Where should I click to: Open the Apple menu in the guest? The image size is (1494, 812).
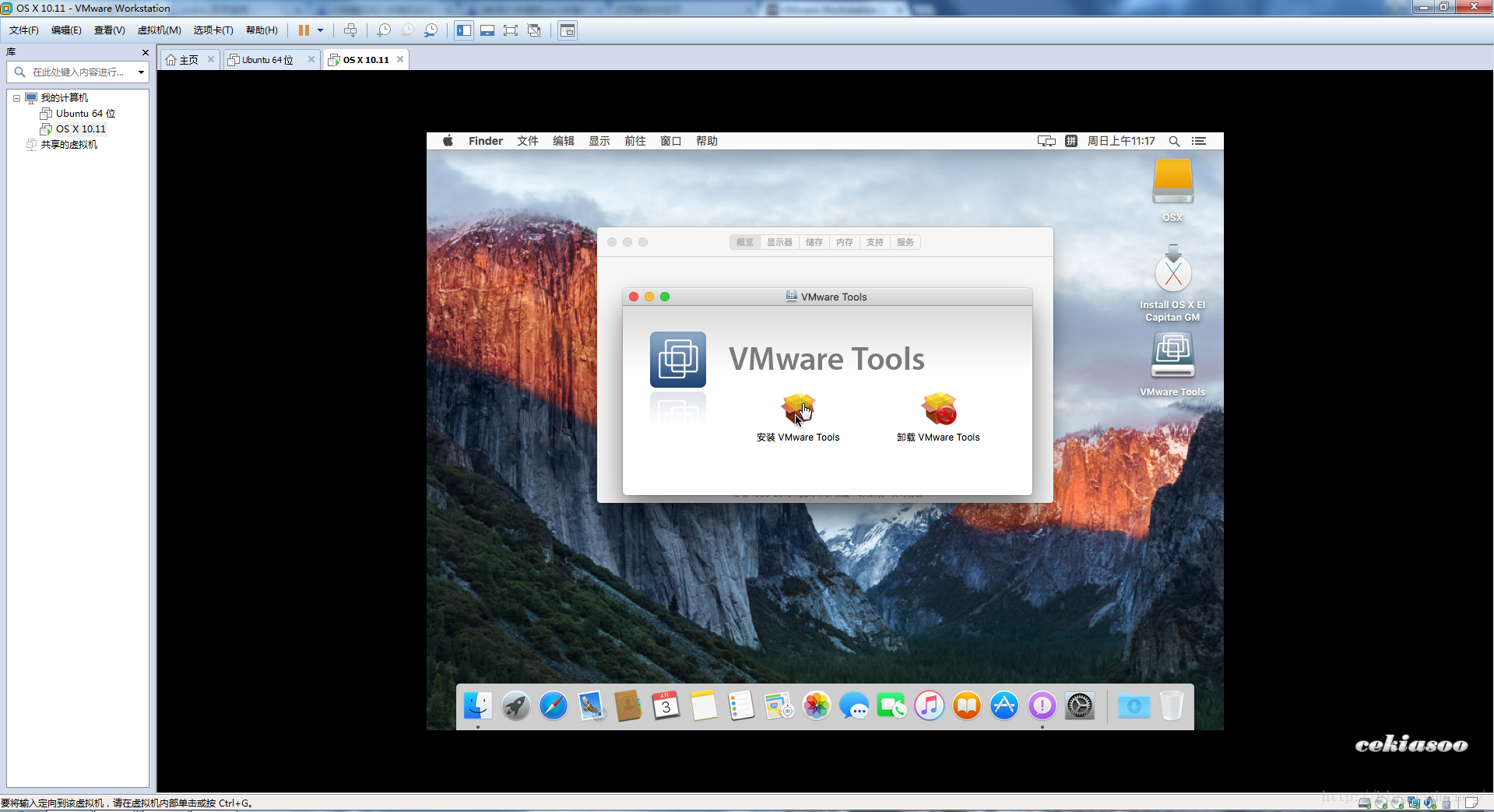448,141
